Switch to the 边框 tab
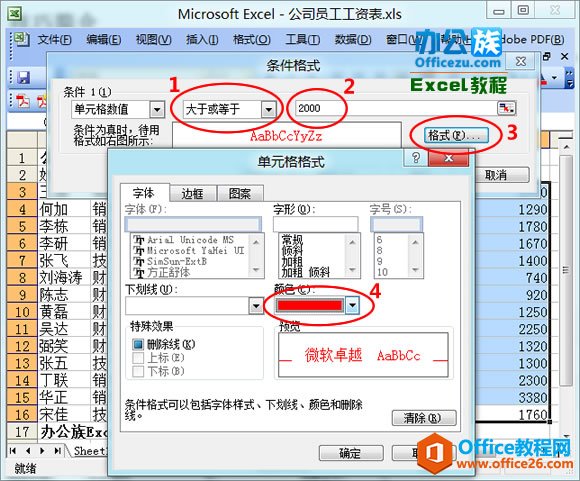This screenshot has height=481, width=580. [x=192, y=194]
